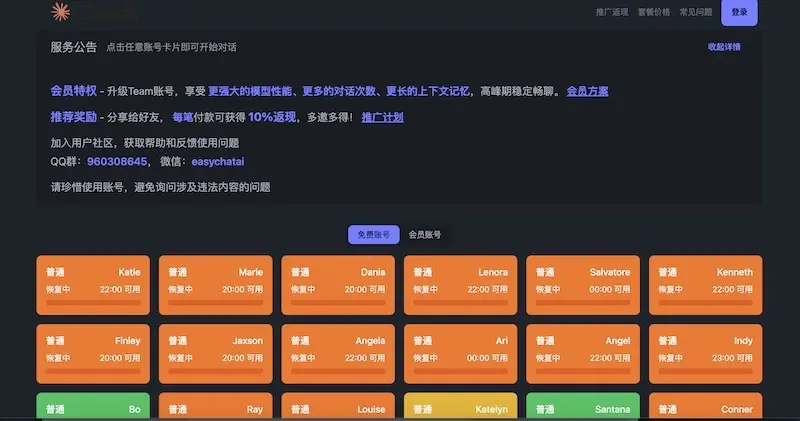Viewport: 800px width, 421px height.
Task: Collapse announcement via 收起详情
Action: (x=723, y=47)
